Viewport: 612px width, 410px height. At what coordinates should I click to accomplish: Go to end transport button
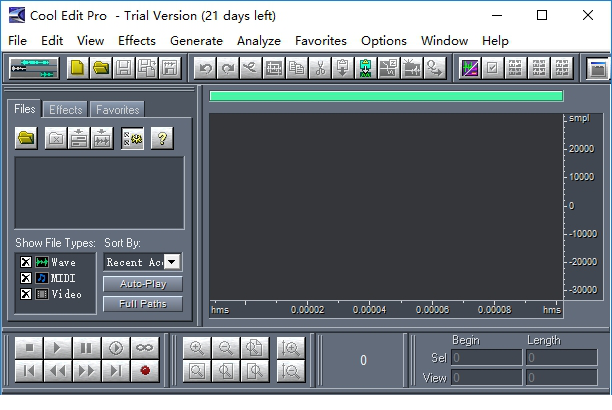tap(116, 370)
